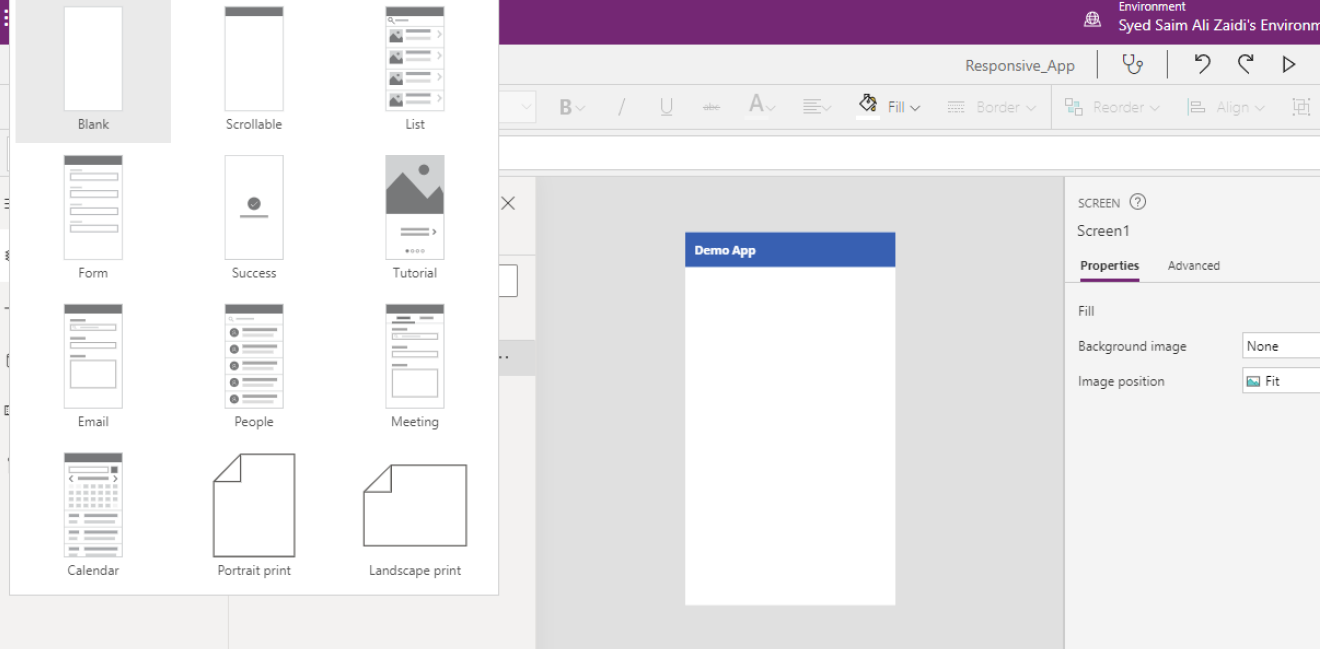Switch to the Advanced tab
This screenshot has width=1320, height=649.
coord(1193,265)
